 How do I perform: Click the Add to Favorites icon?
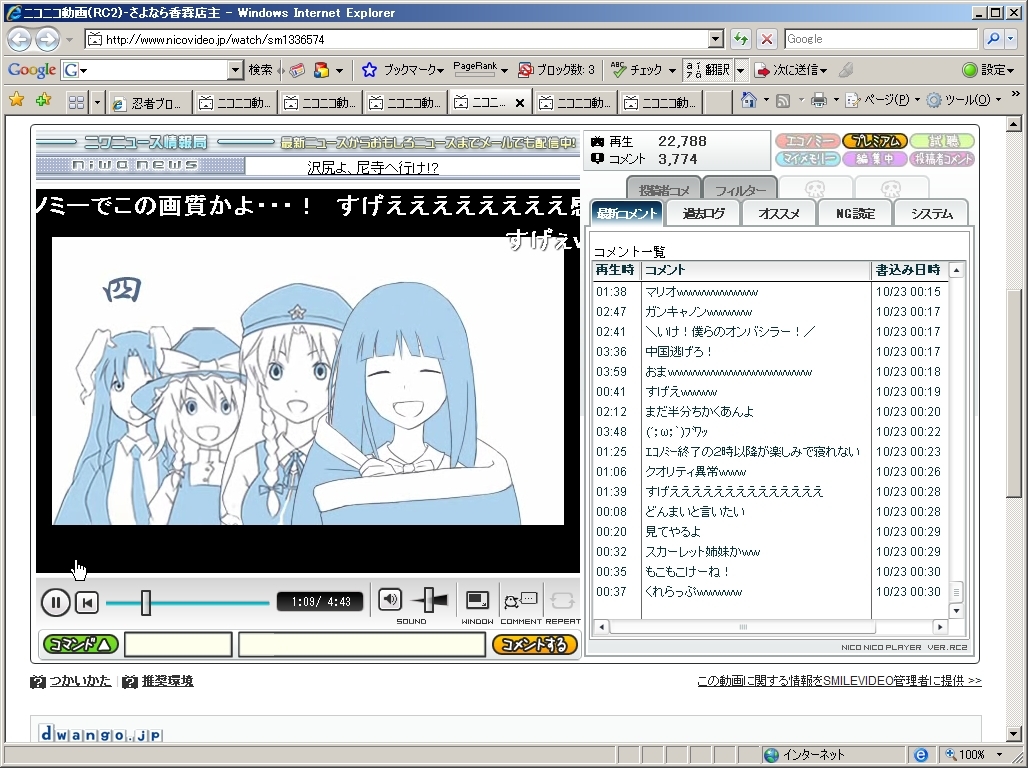pos(43,100)
